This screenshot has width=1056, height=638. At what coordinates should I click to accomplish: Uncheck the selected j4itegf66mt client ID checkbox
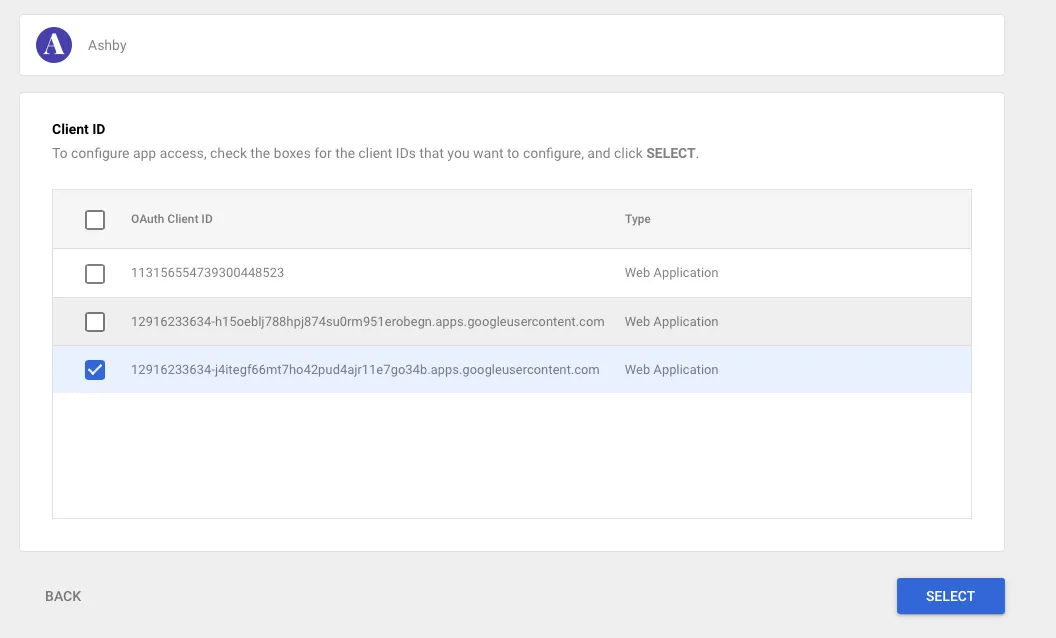95,370
